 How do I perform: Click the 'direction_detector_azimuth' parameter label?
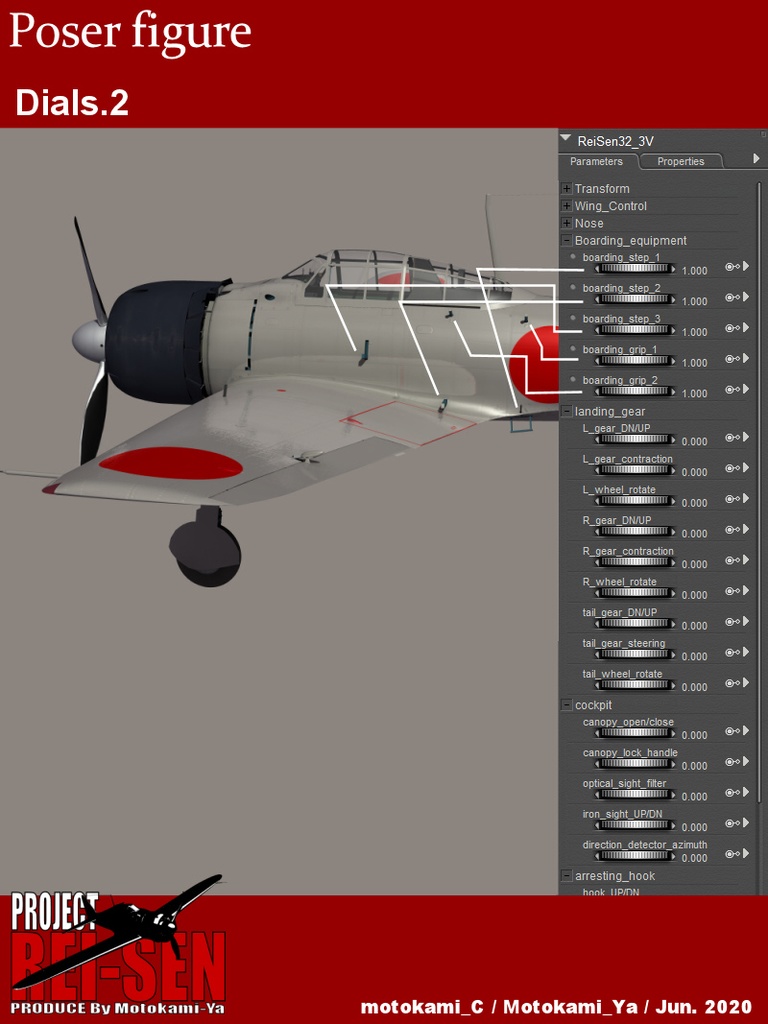point(645,845)
